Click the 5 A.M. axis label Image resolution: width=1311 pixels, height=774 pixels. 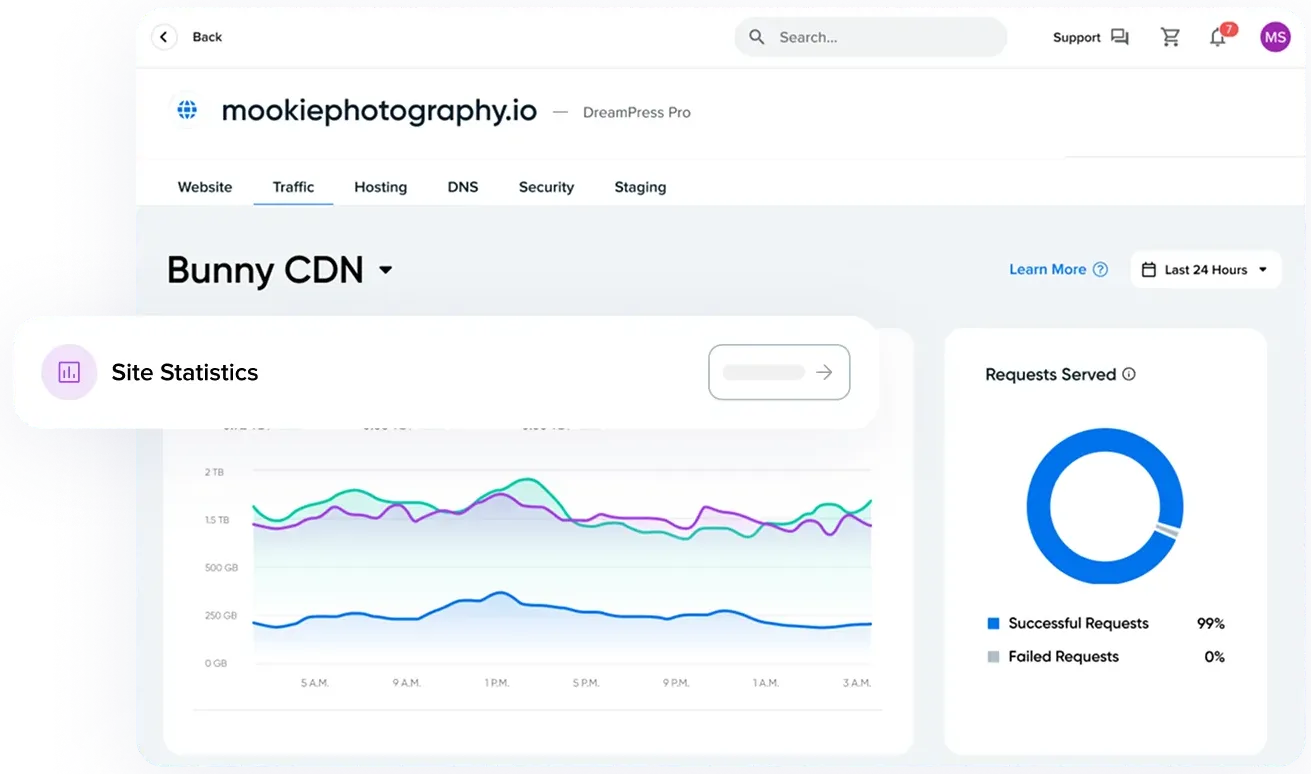pyautogui.click(x=315, y=683)
